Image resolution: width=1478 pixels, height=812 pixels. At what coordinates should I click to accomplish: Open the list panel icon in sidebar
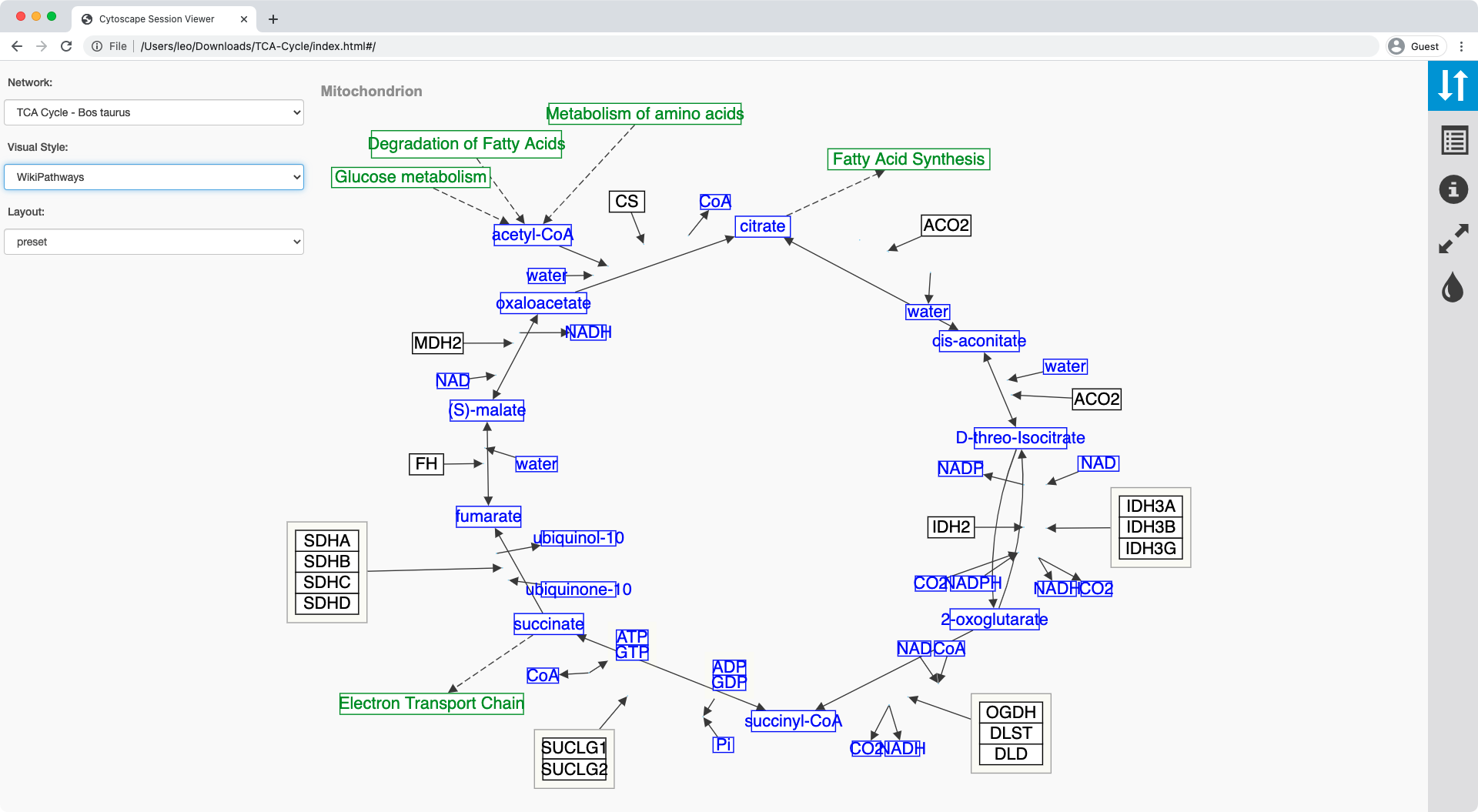click(1454, 141)
